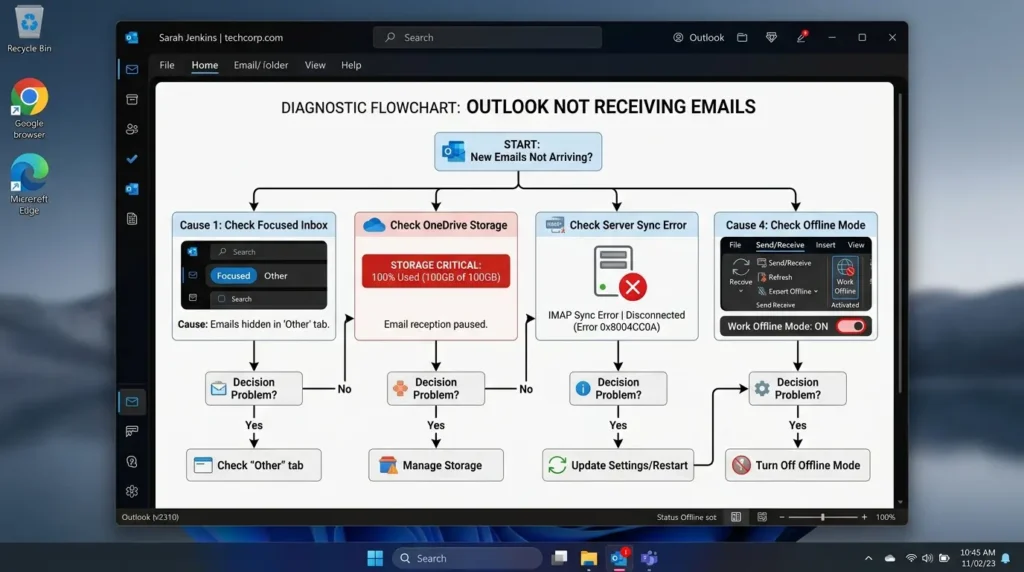Open Microsoft Teams from the taskbar

[648, 558]
